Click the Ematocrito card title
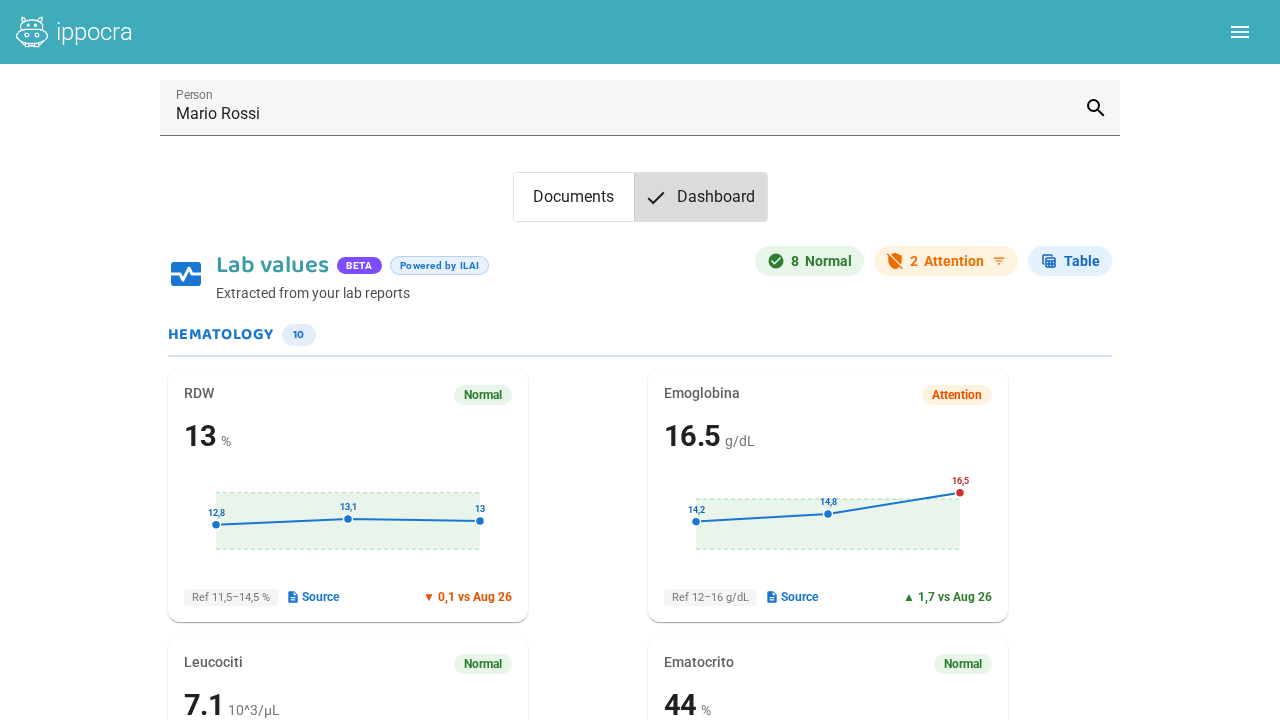 click(x=699, y=662)
